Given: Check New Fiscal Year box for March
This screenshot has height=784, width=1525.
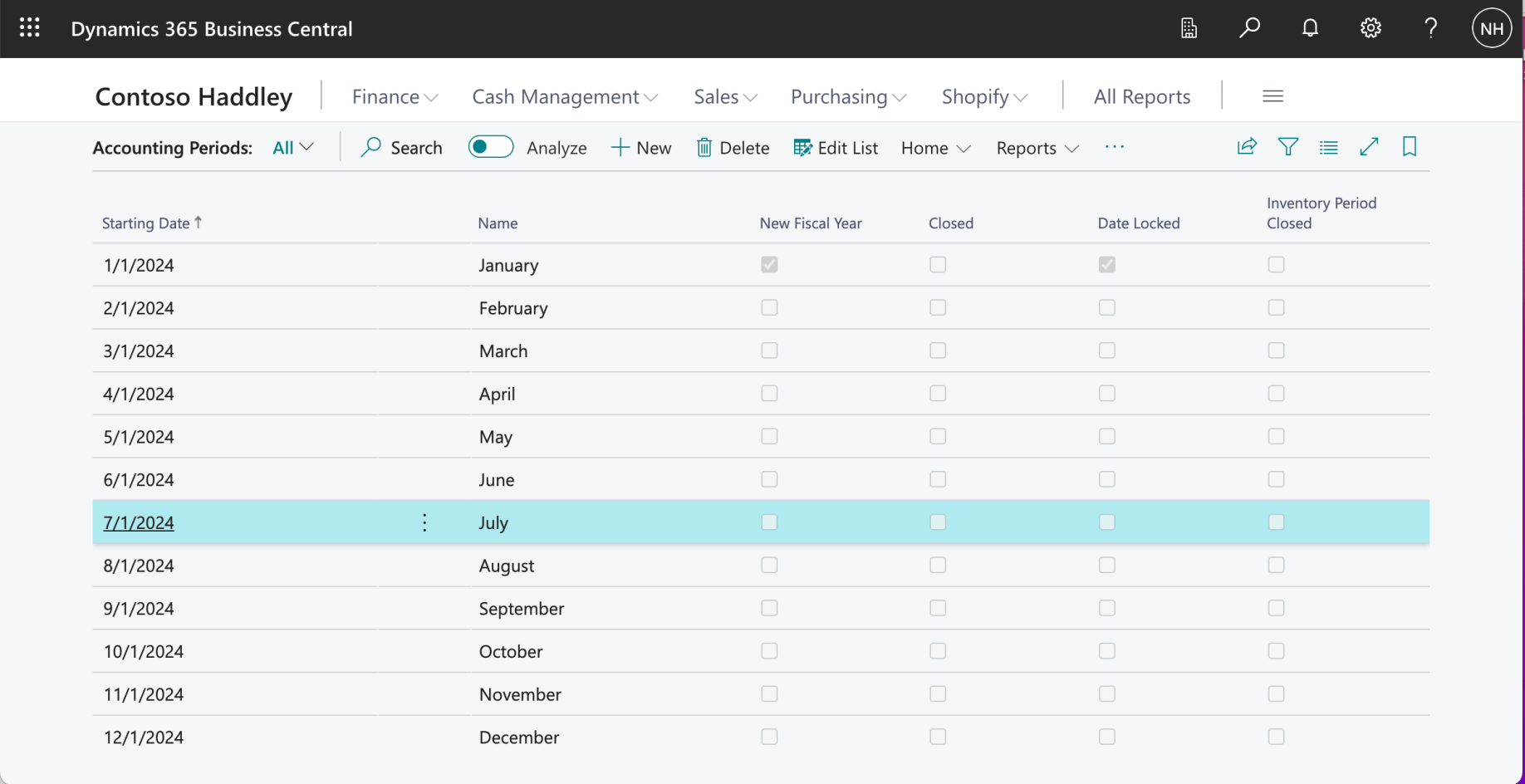Looking at the screenshot, I should click(769, 350).
